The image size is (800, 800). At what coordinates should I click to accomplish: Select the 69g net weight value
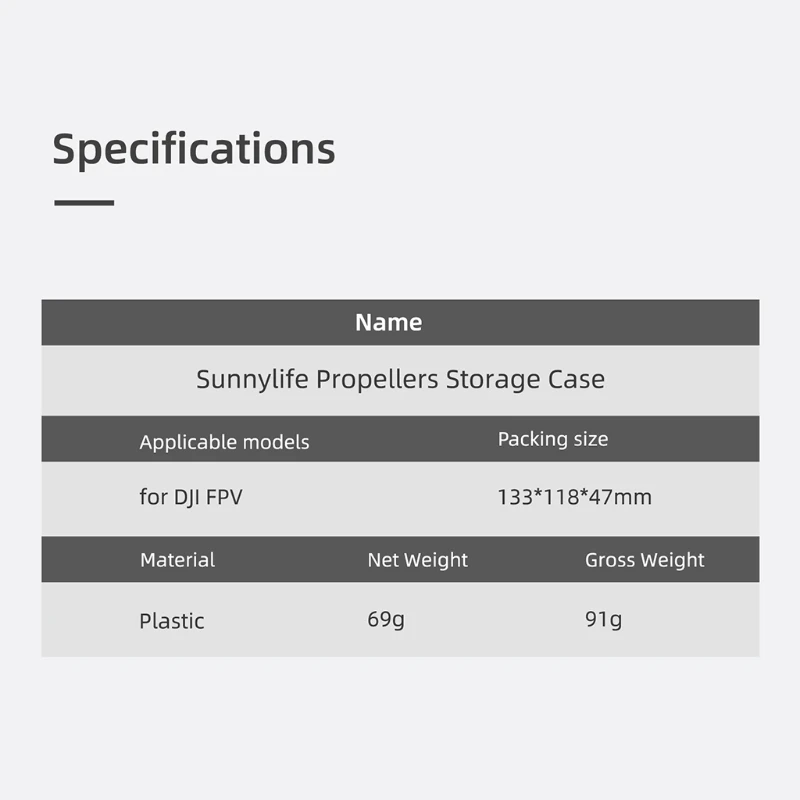[386, 620]
